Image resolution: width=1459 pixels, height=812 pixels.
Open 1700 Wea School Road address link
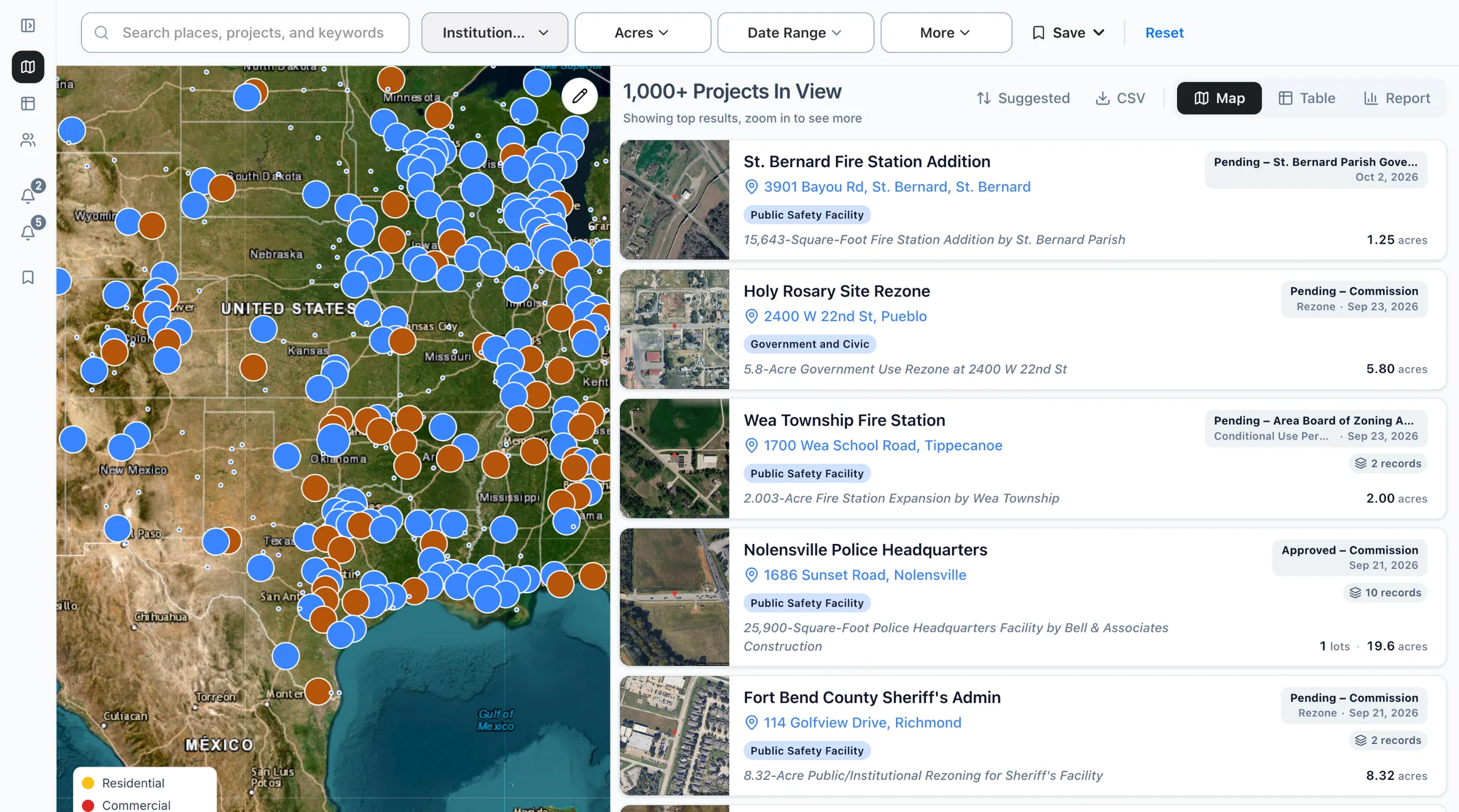(883, 446)
